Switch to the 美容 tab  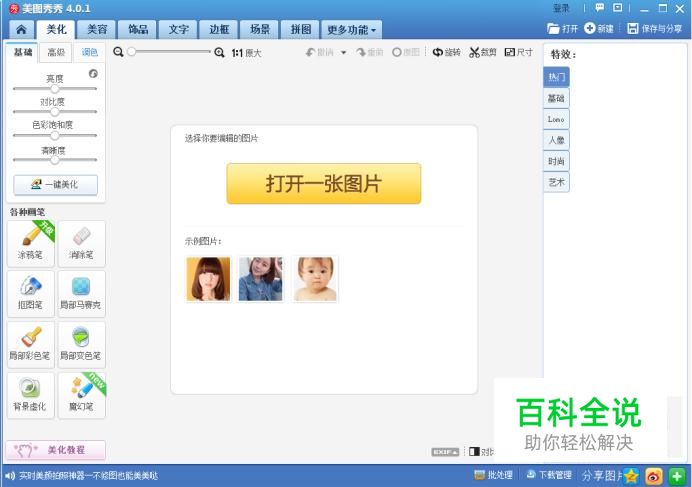coord(97,30)
